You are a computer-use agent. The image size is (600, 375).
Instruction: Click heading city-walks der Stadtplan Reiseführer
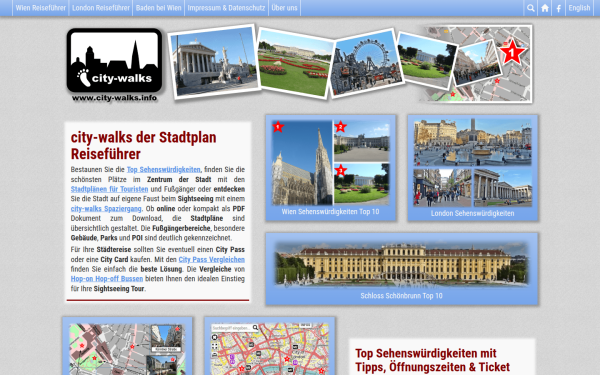click(143, 145)
